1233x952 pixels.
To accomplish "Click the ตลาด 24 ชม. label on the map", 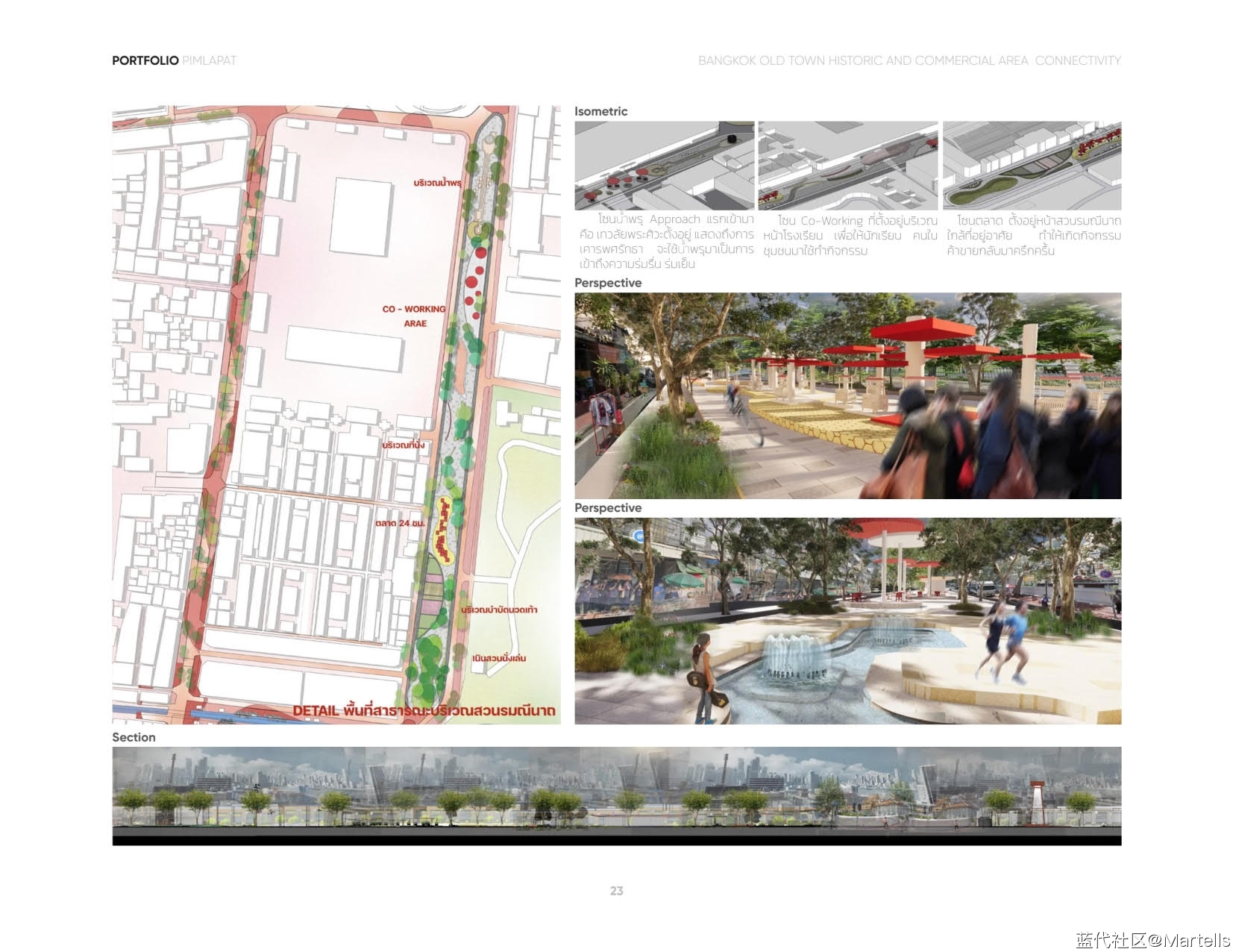I will tap(401, 523).
